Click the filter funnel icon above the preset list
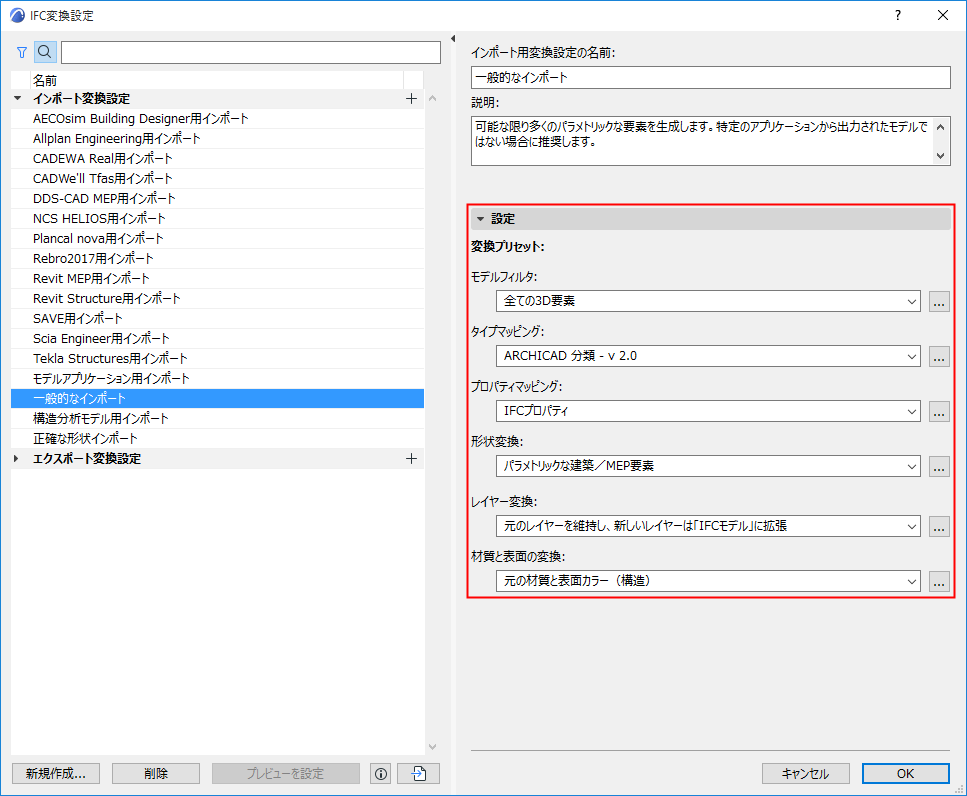967x796 pixels. [x=21, y=51]
